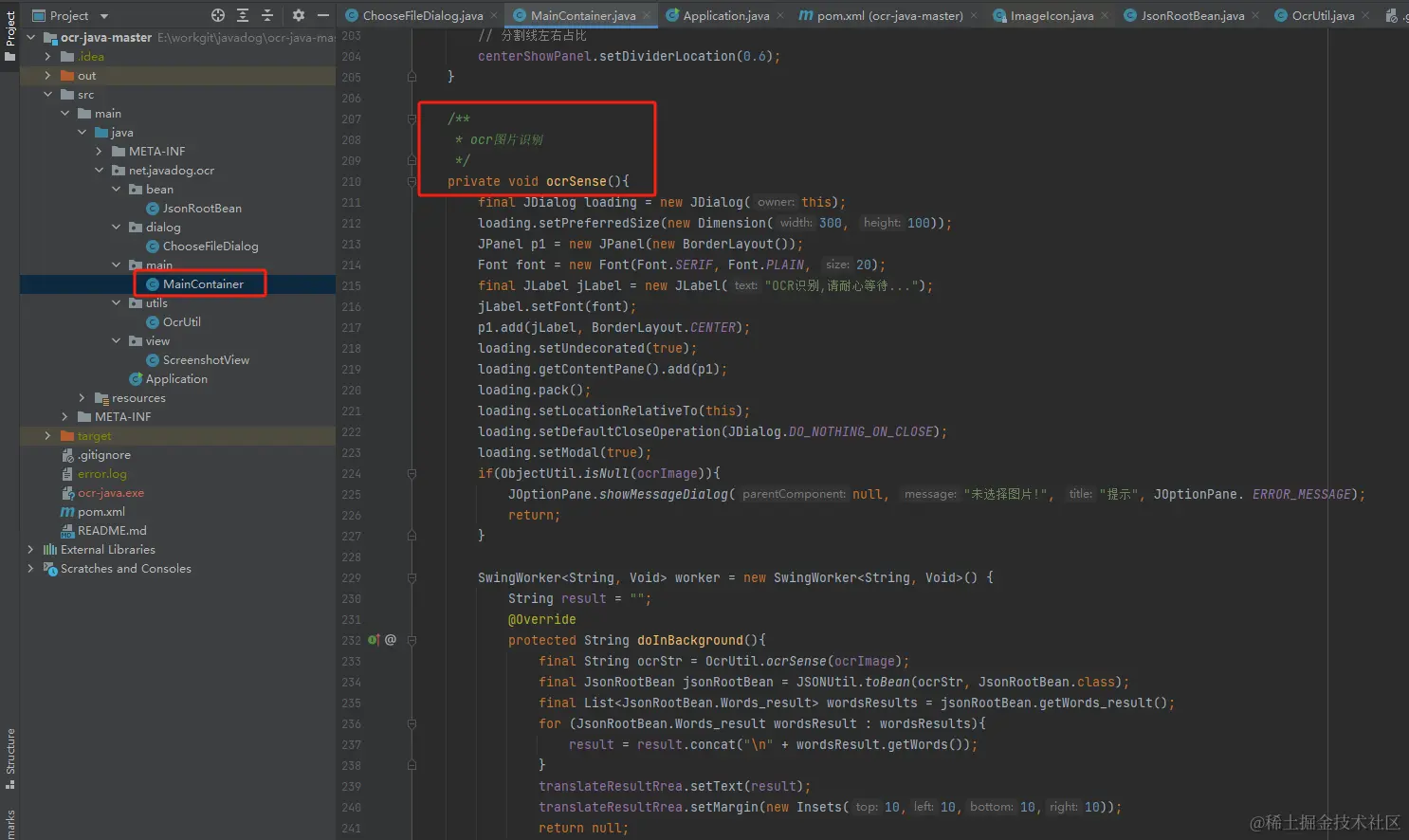Click the Select Opened File crosshair icon
Screen dimensions: 1409x840
tap(218, 15)
